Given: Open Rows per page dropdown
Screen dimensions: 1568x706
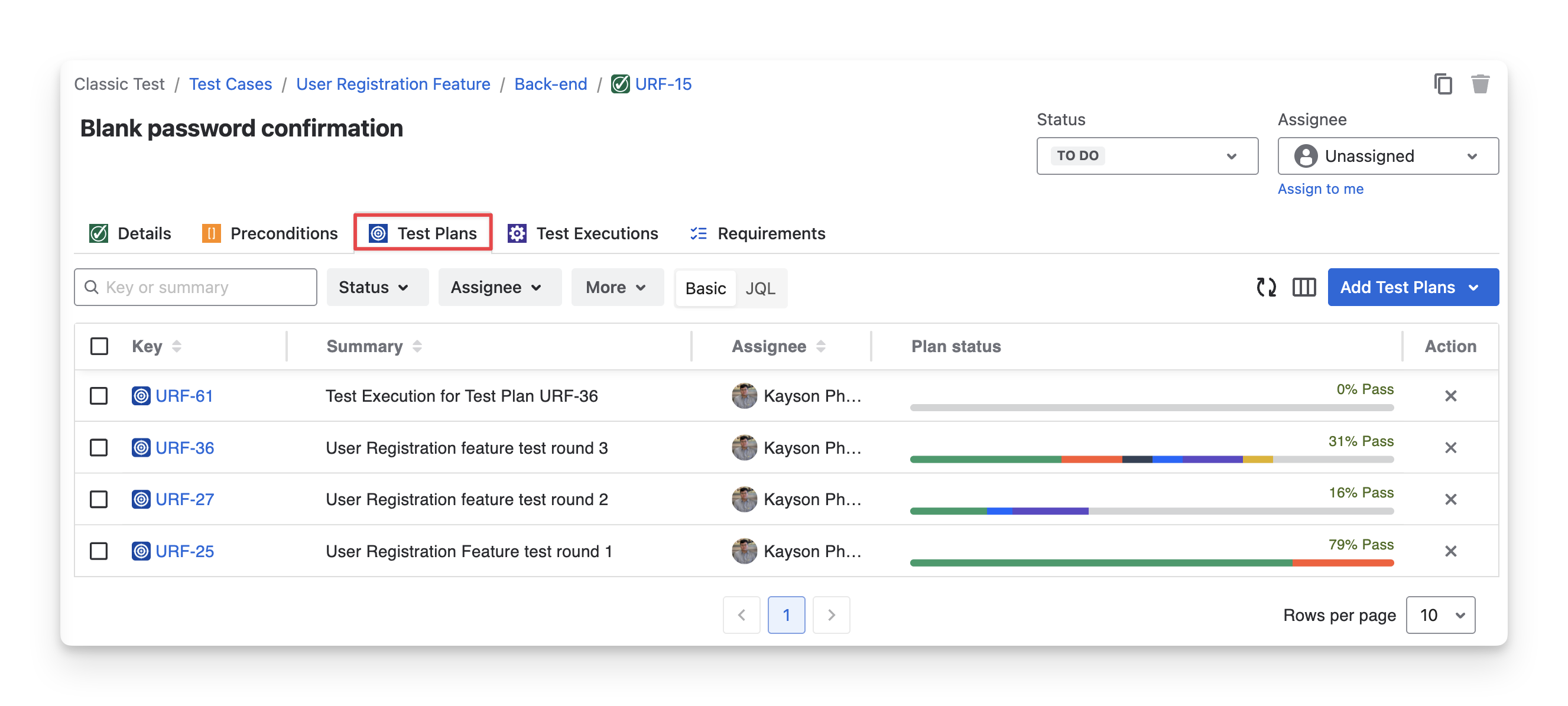Looking at the screenshot, I should [x=1440, y=614].
